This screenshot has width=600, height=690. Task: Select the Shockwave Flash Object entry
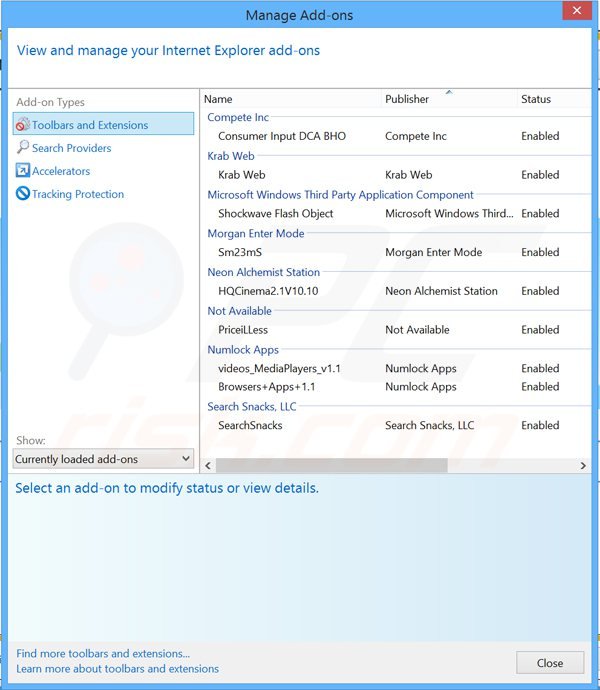[275, 213]
